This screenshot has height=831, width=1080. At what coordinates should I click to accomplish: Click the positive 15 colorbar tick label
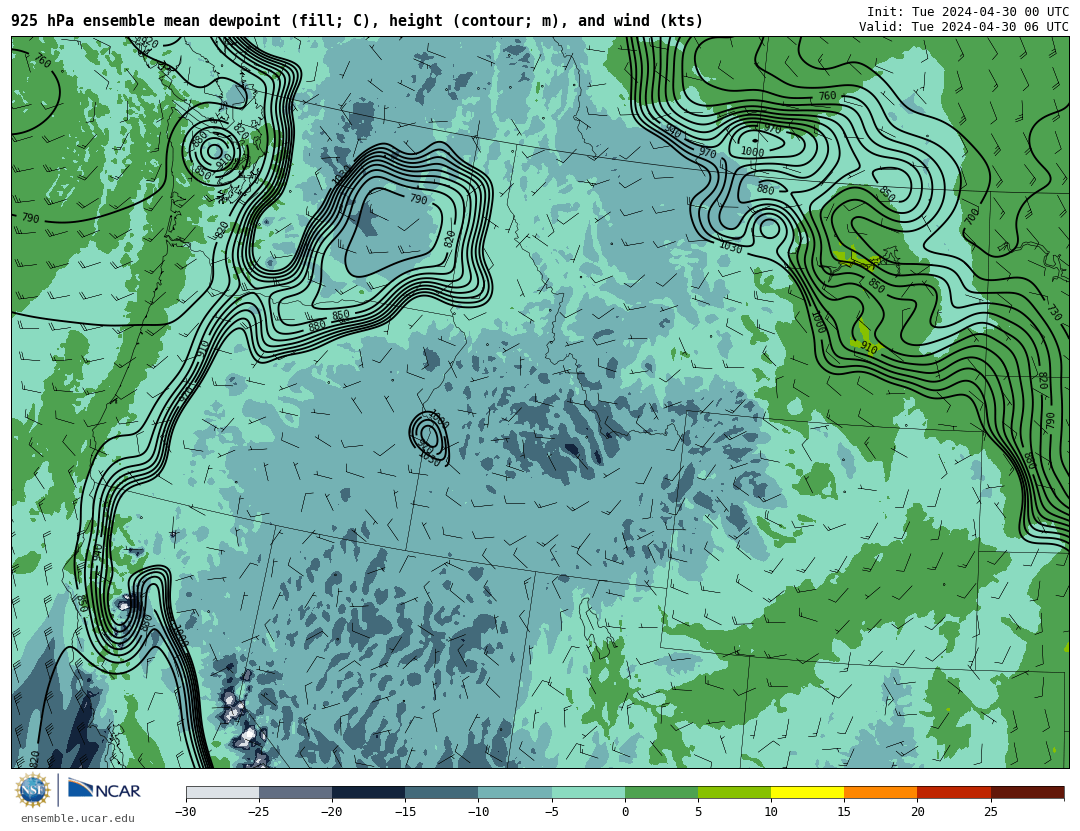[844, 812]
